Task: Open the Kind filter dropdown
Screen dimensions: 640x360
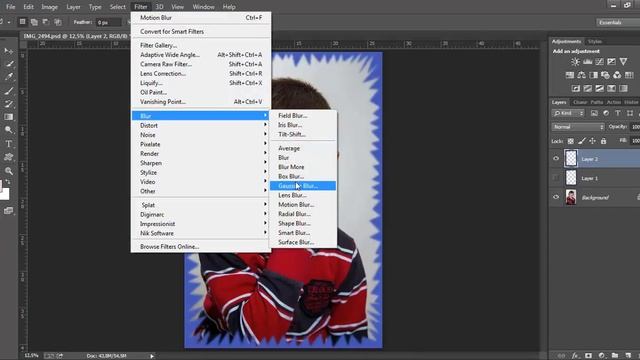Action: point(568,113)
